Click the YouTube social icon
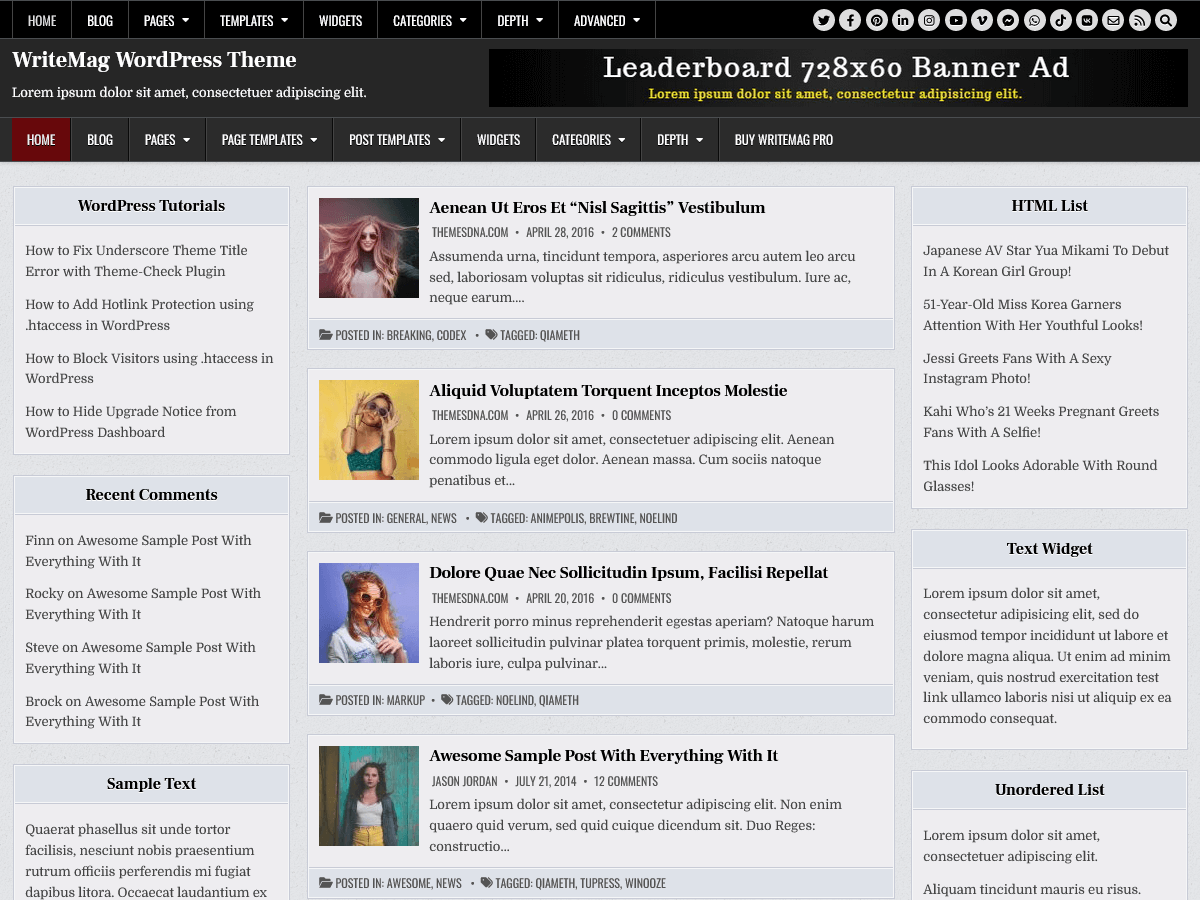Screen dimensions: 1200x900 click(x=955, y=19)
